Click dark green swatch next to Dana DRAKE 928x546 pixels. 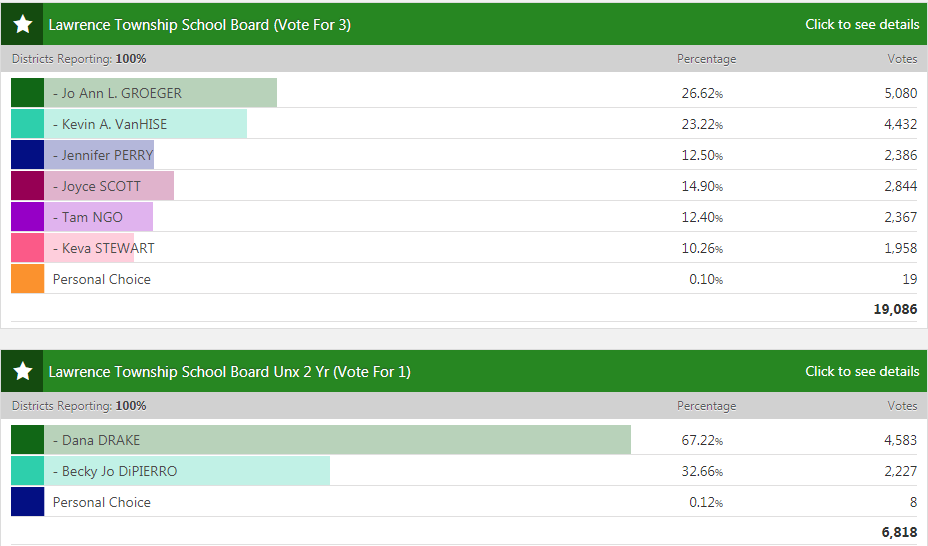(x=27, y=440)
